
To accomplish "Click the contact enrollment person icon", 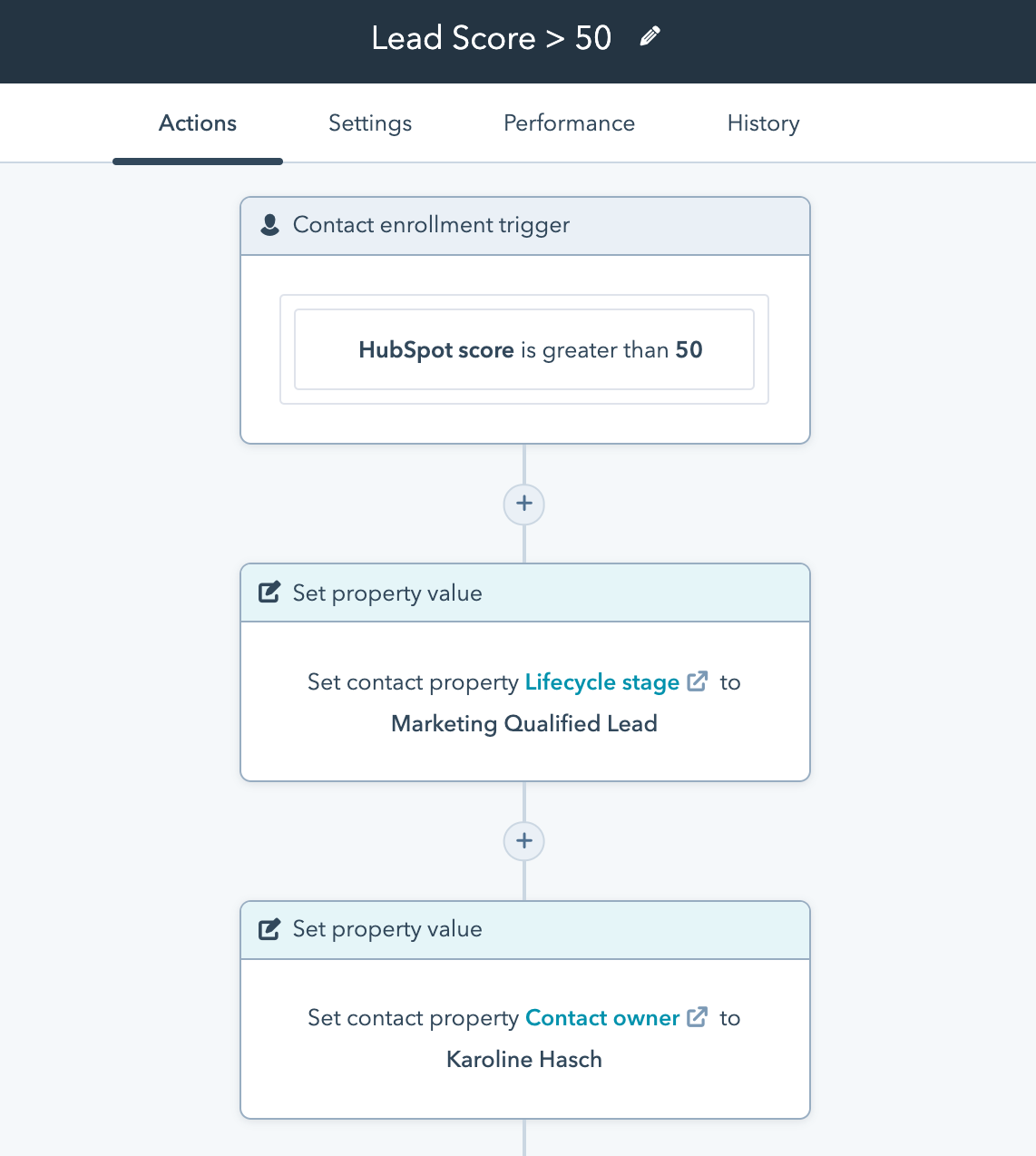I will click(x=269, y=225).
